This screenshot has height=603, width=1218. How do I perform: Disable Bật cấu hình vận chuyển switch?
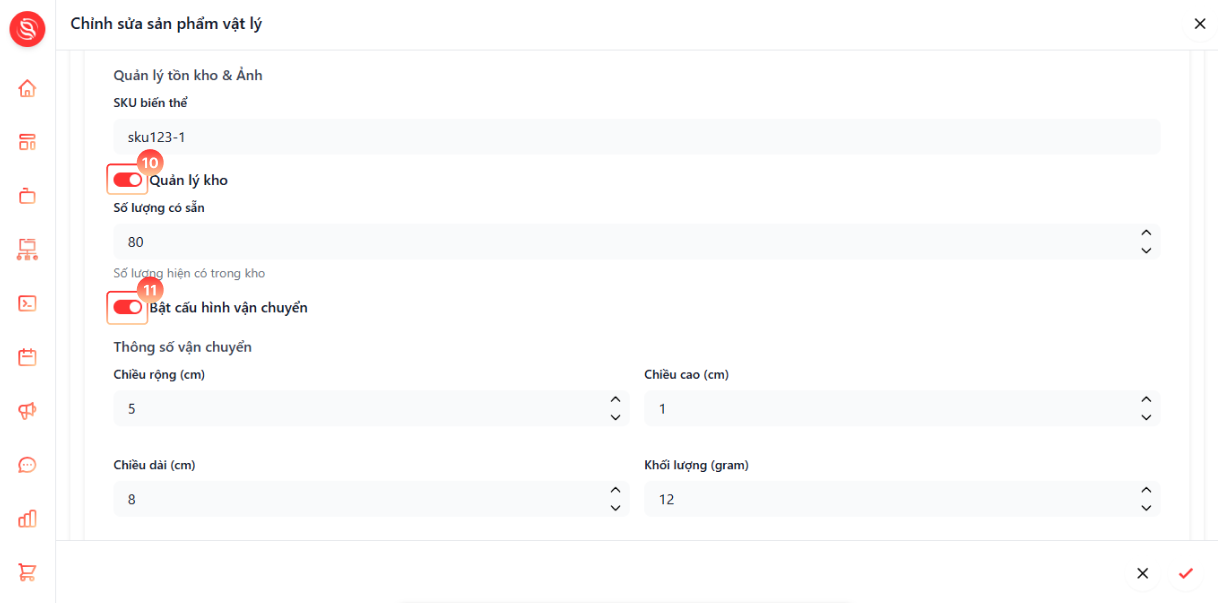127,307
